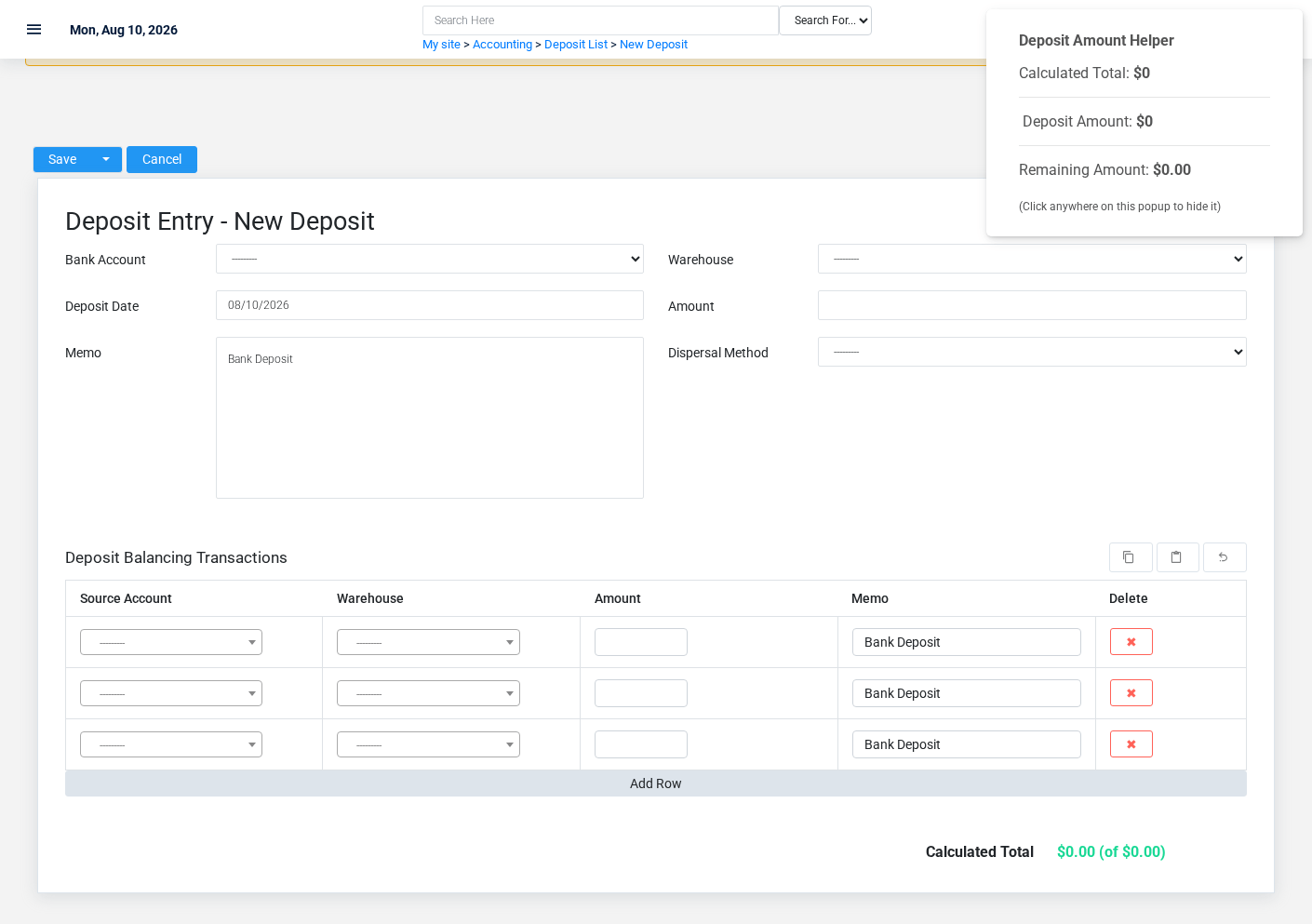Open the Save button dropdown arrow
This screenshot has width=1312, height=924.
point(106,159)
